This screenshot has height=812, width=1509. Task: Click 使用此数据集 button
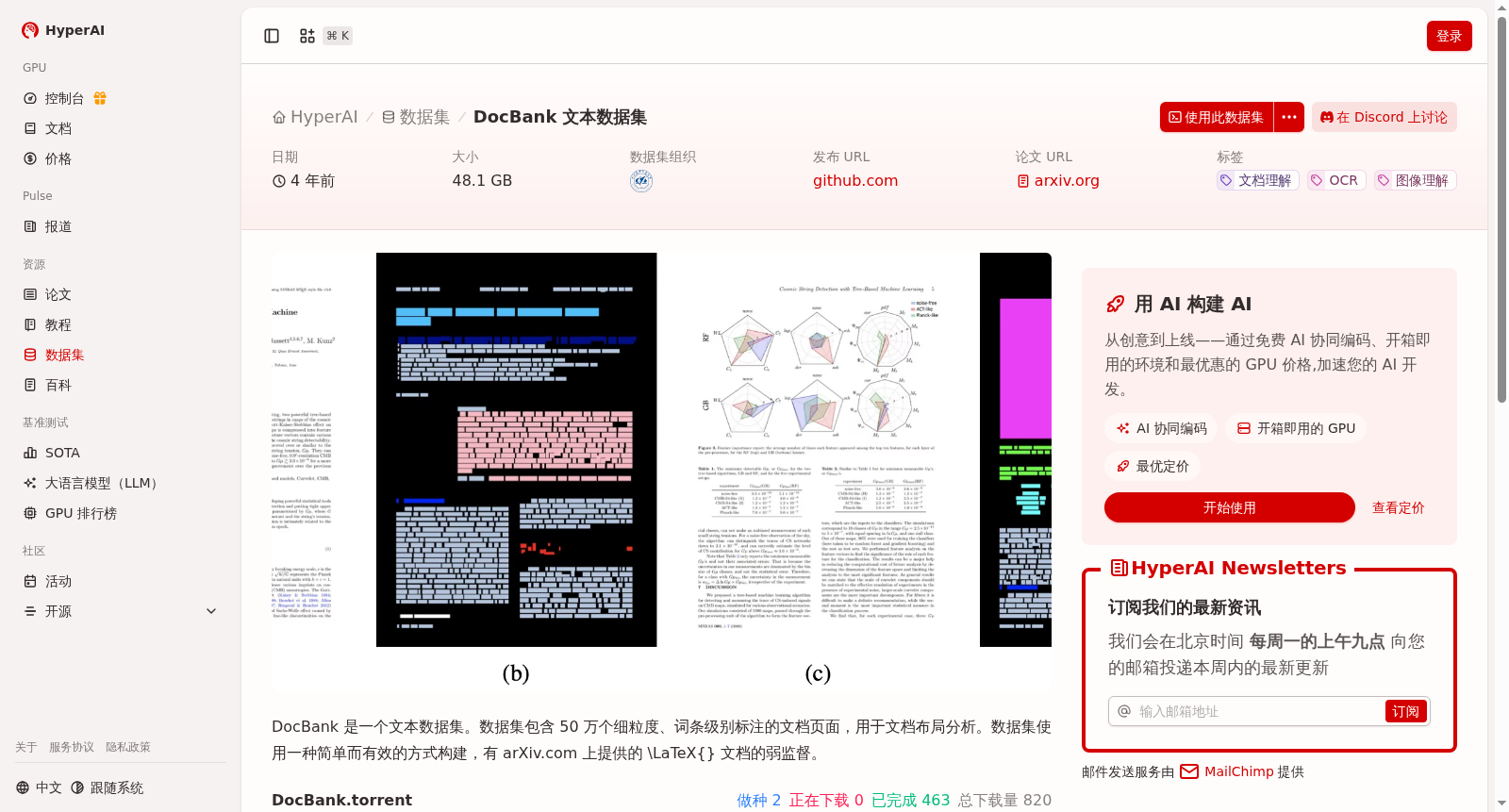point(1217,117)
